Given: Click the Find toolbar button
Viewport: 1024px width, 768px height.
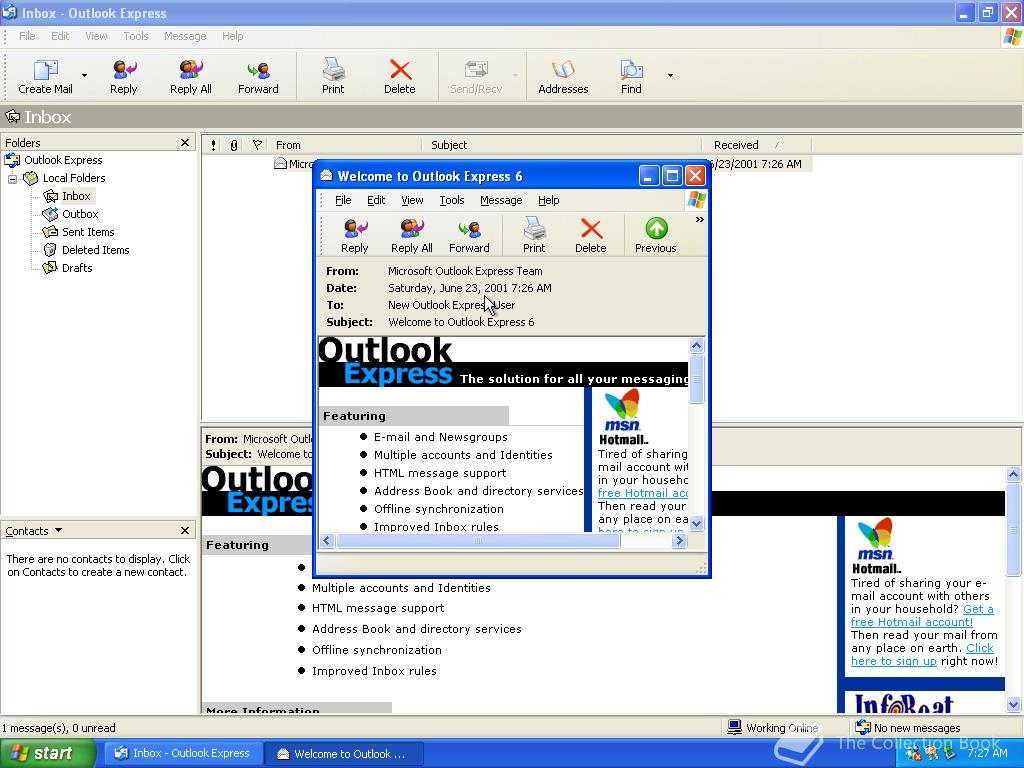Looking at the screenshot, I should (631, 76).
